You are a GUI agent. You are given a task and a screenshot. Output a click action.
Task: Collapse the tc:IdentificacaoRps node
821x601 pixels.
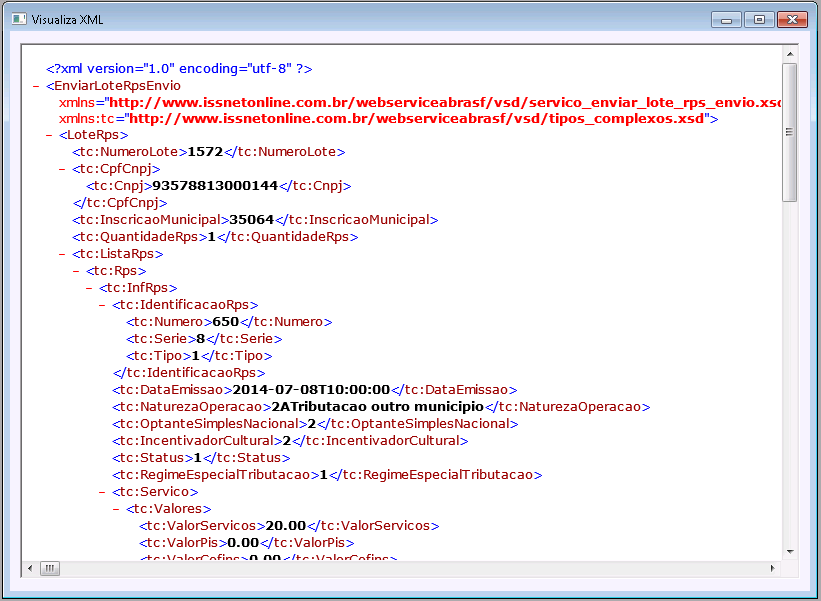coord(102,305)
